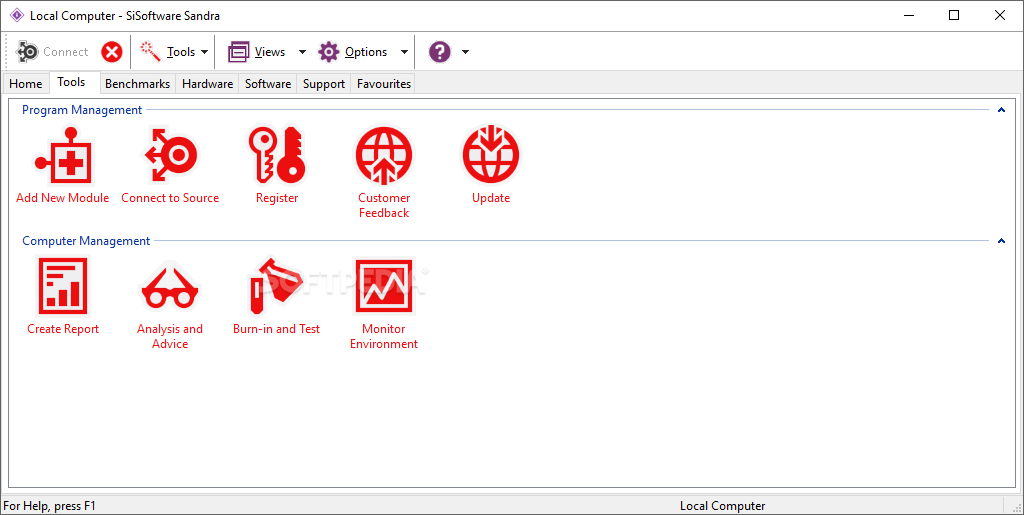1024x515 pixels.
Task: Open the Favourites tab
Action: pyautogui.click(x=384, y=84)
